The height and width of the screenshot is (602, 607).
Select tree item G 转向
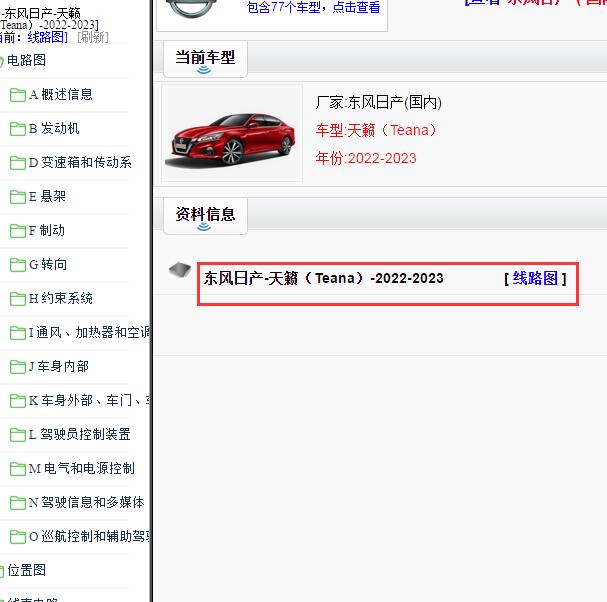[x=48, y=265]
